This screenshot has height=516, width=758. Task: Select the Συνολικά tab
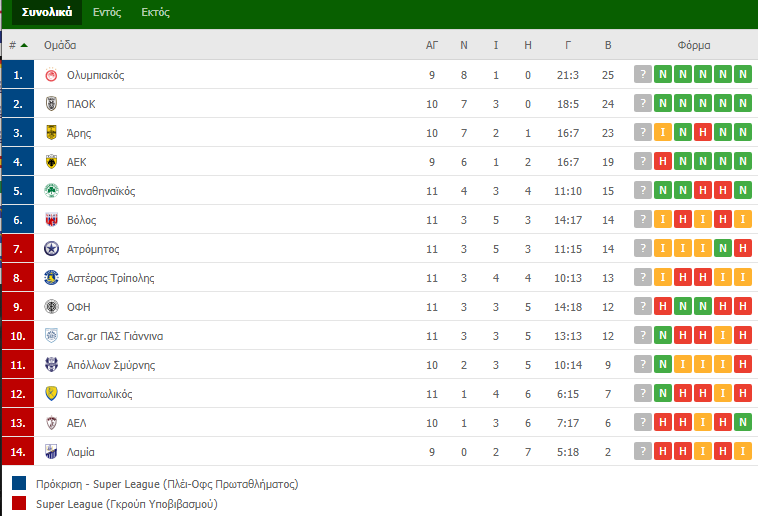[47, 12]
